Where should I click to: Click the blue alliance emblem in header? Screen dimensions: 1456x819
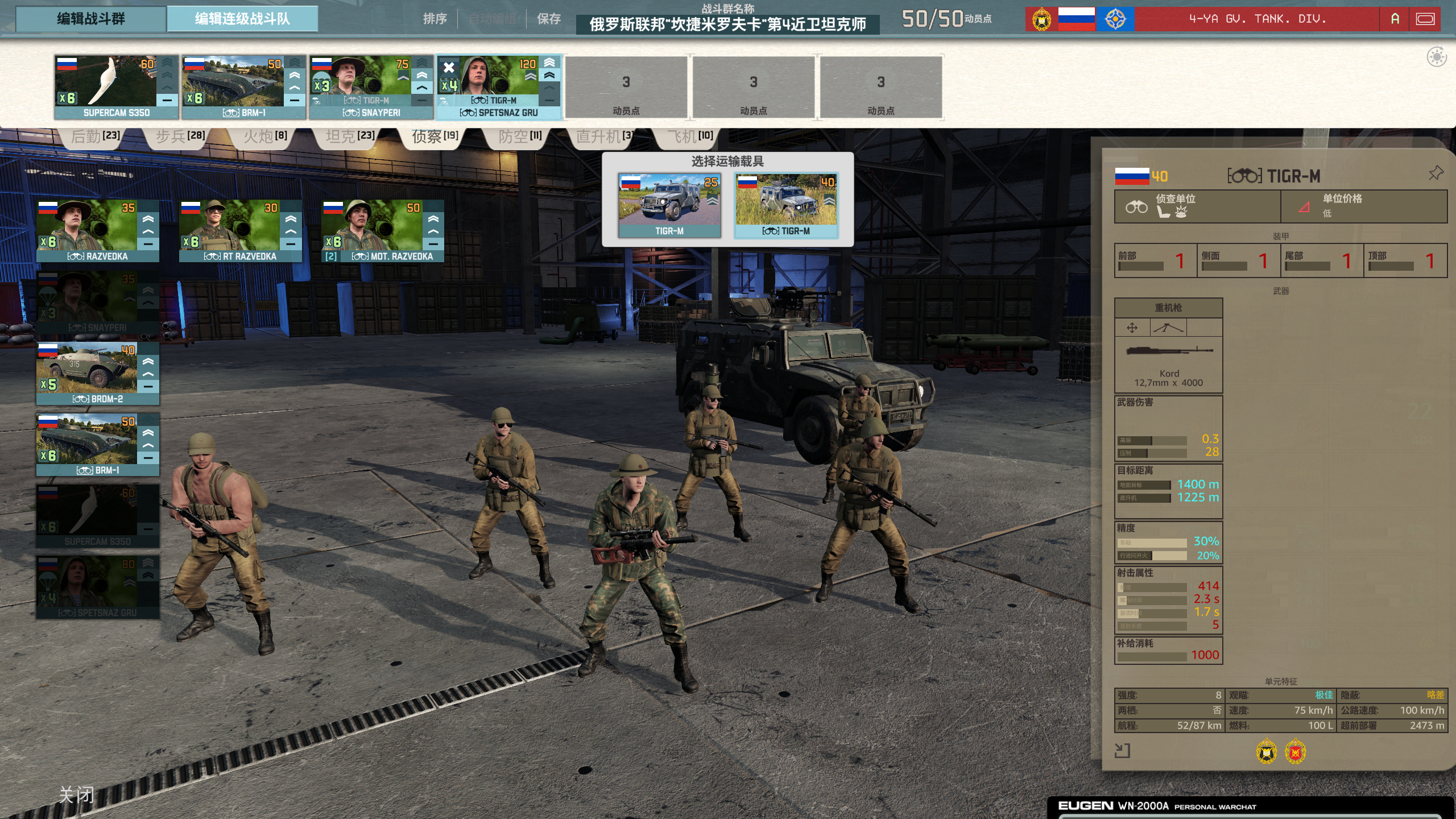point(1115,19)
